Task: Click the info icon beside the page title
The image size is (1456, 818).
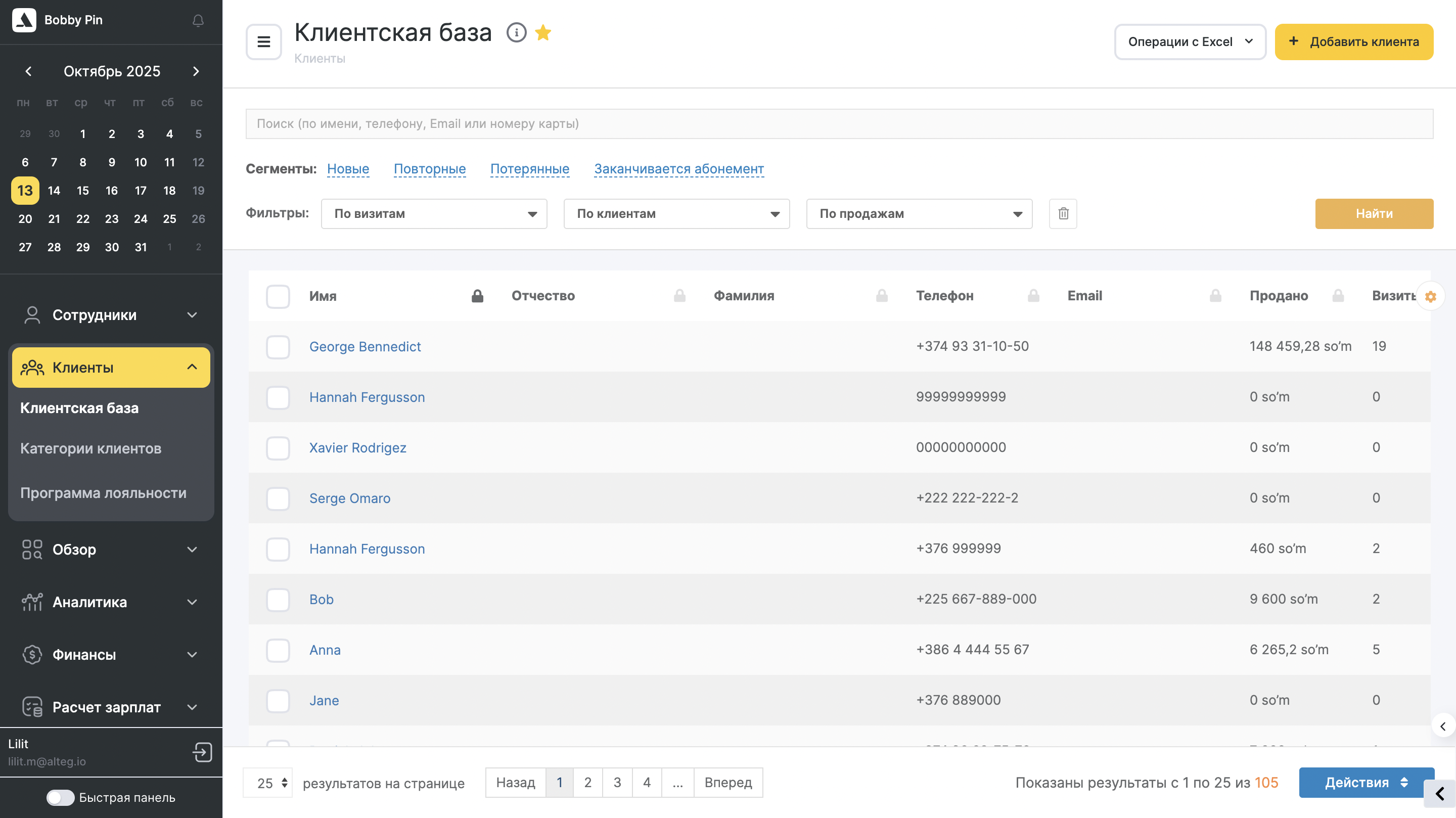Action: pyautogui.click(x=516, y=33)
